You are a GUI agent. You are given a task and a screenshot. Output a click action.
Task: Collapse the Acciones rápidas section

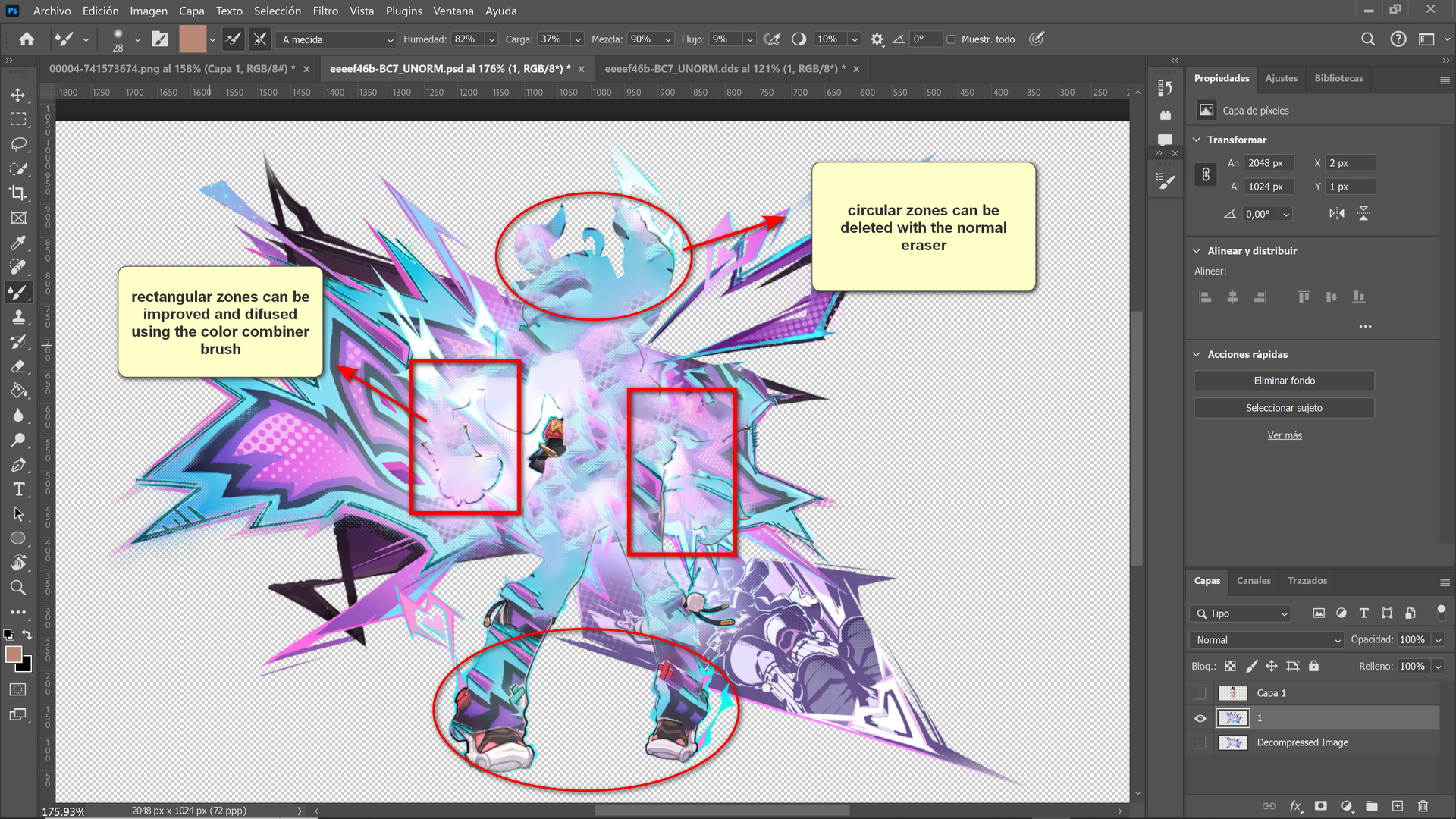click(x=1197, y=354)
